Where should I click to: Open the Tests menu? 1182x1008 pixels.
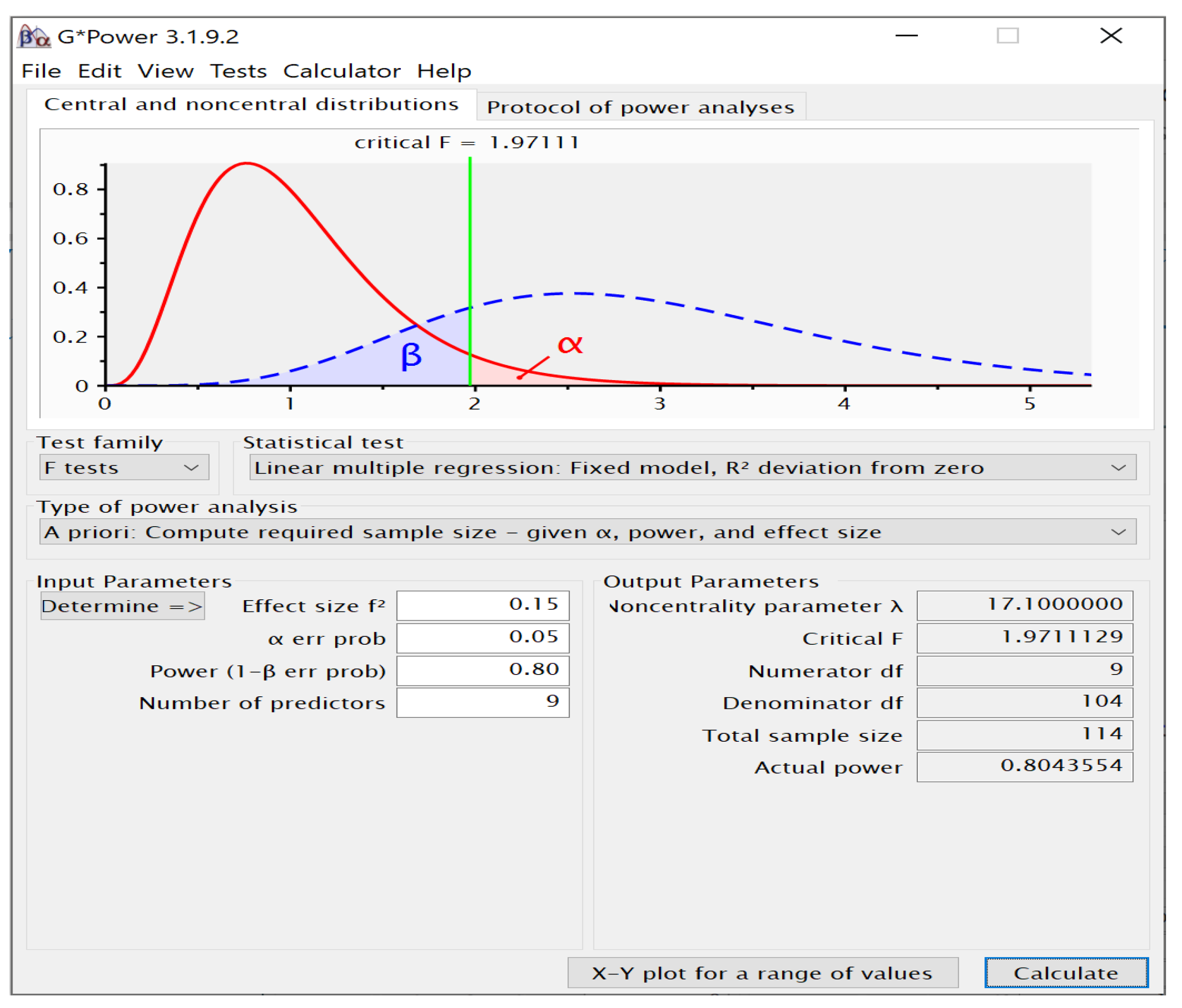[x=238, y=71]
